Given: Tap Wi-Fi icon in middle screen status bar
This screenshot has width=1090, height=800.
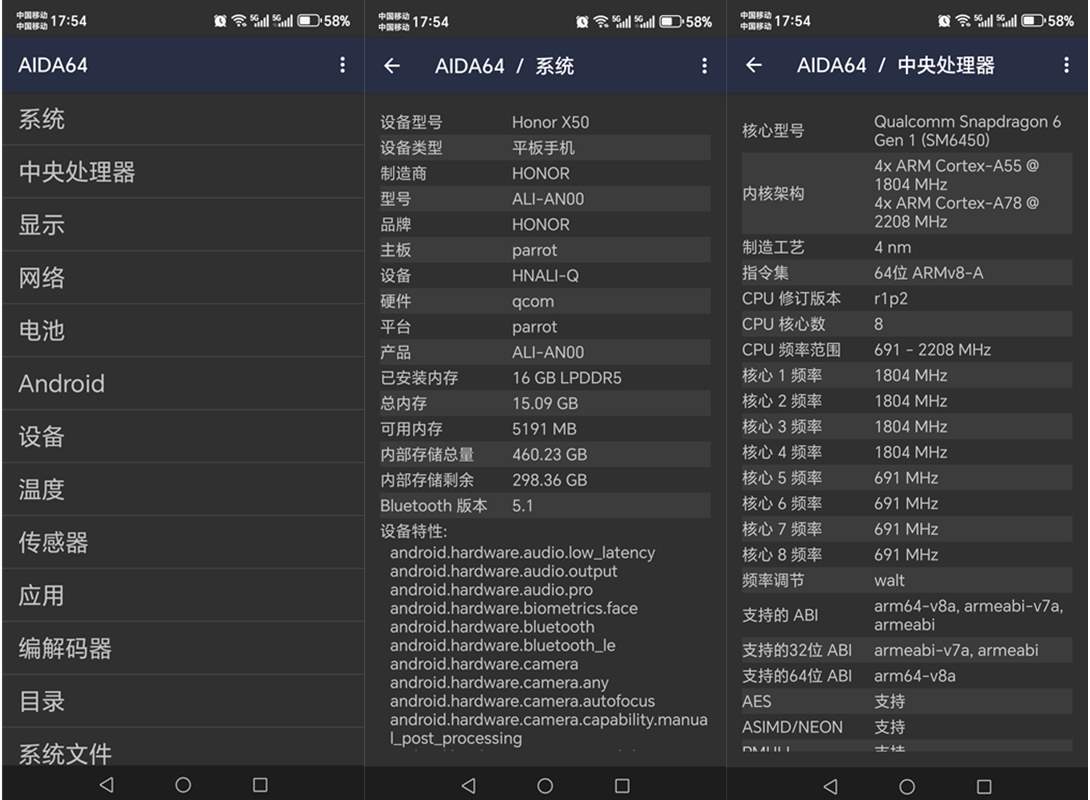Looking at the screenshot, I should (601, 22).
